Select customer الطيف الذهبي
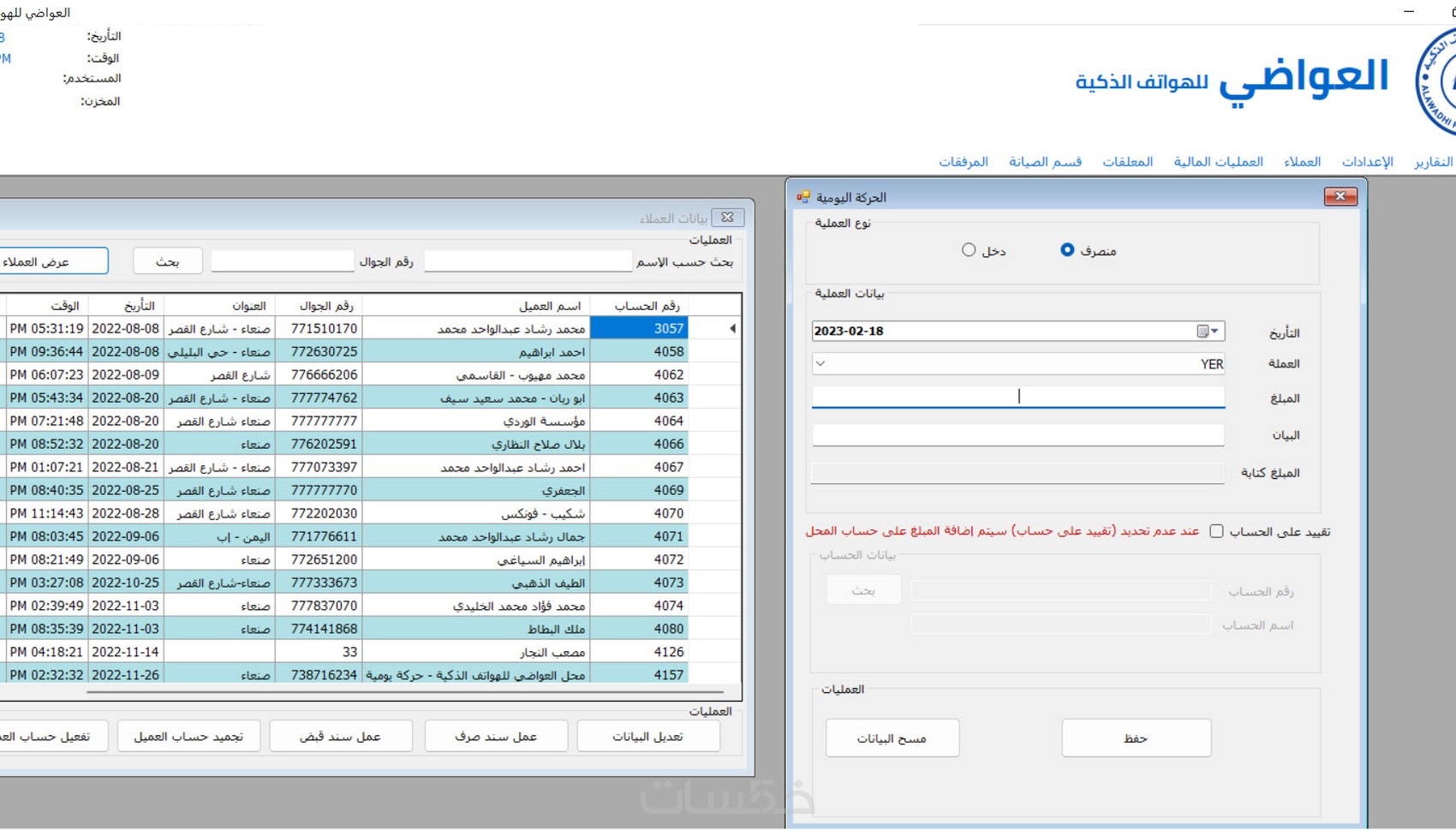The width and height of the screenshot is (1456, 831). coord(475,583)
